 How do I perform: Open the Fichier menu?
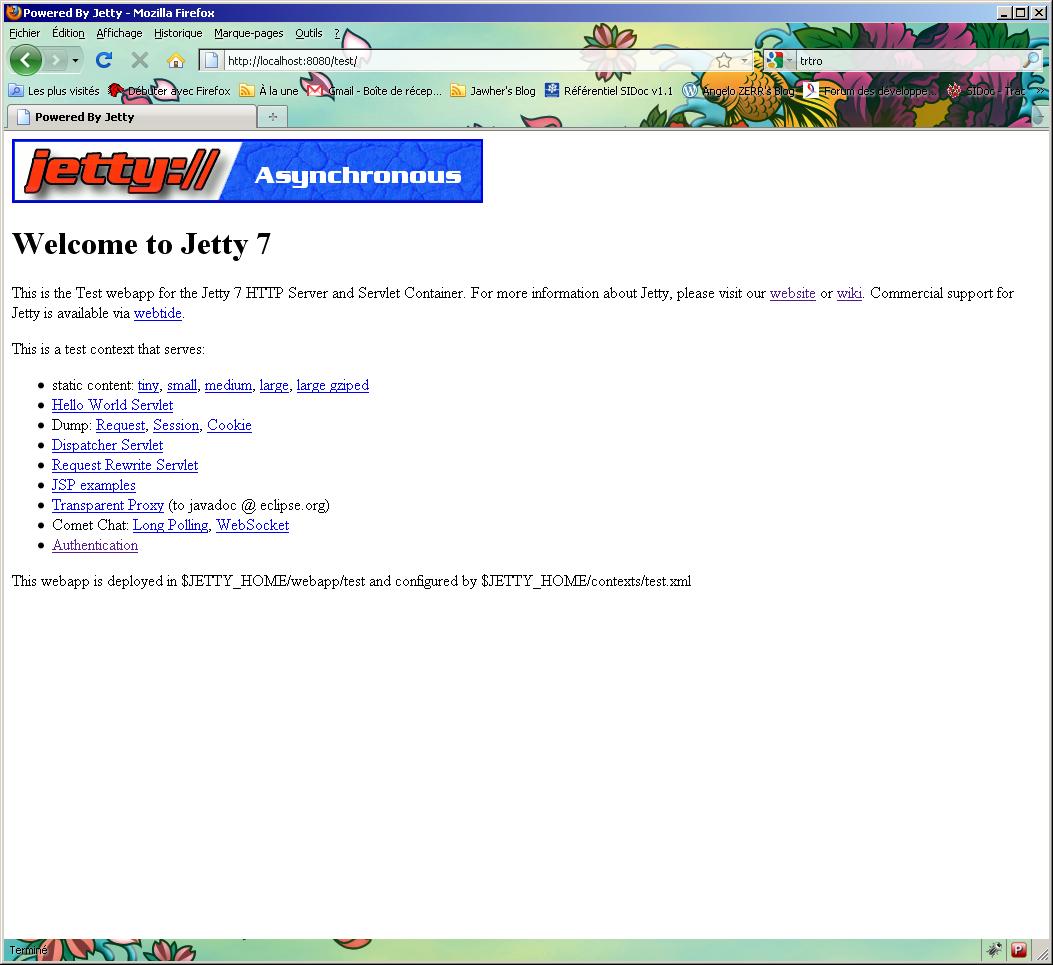[x=25, y=33]
